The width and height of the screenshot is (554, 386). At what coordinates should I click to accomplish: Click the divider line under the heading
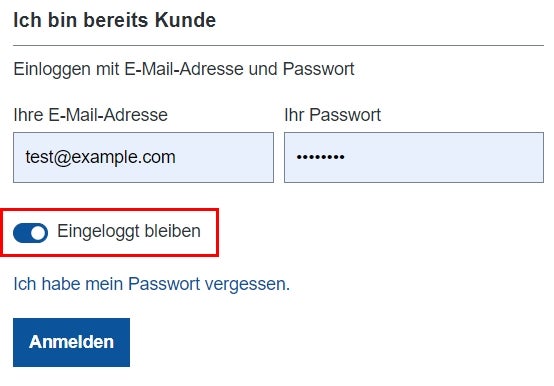pos(278,46)
